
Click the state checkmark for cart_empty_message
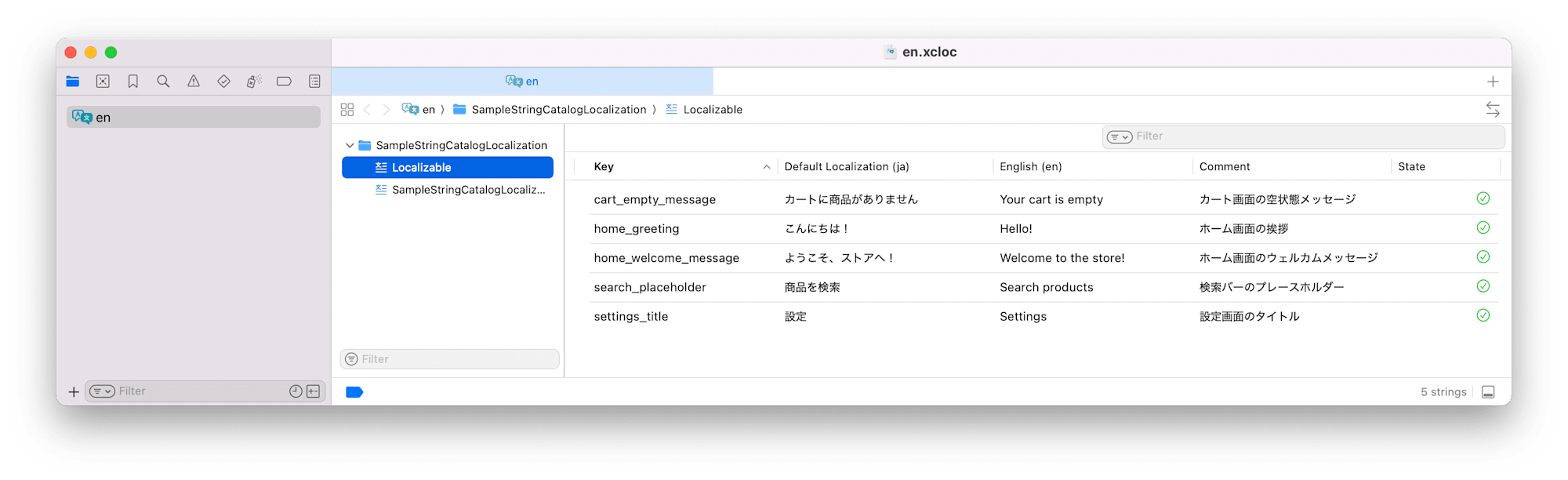[1483, 198]
